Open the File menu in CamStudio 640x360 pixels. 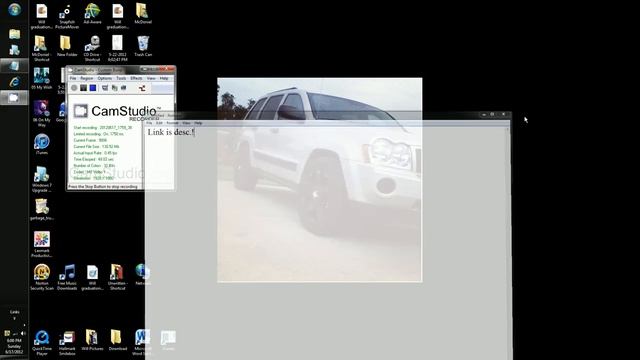(x=73, y=78)
